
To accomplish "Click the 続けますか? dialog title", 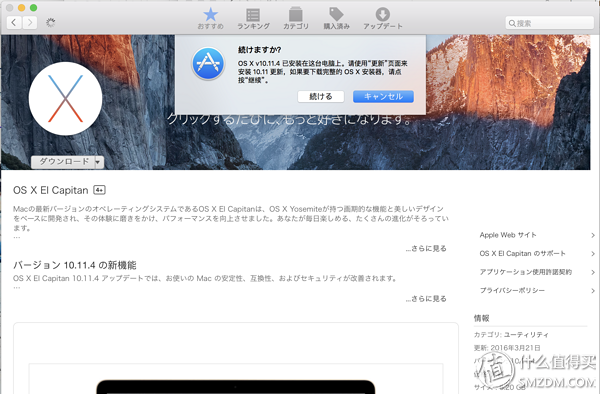I will tap(259, 50).
